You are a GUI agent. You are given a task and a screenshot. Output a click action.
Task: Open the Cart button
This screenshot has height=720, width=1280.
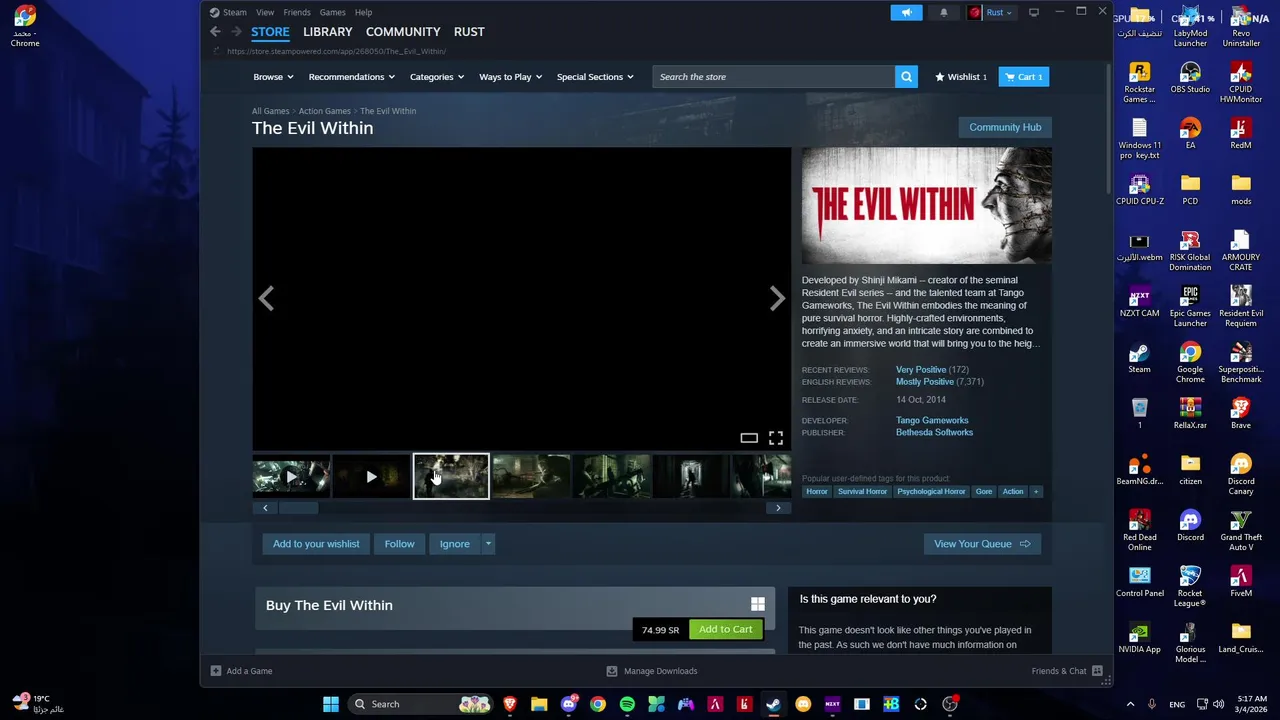pyautogui.click(x=1023, y=77)
